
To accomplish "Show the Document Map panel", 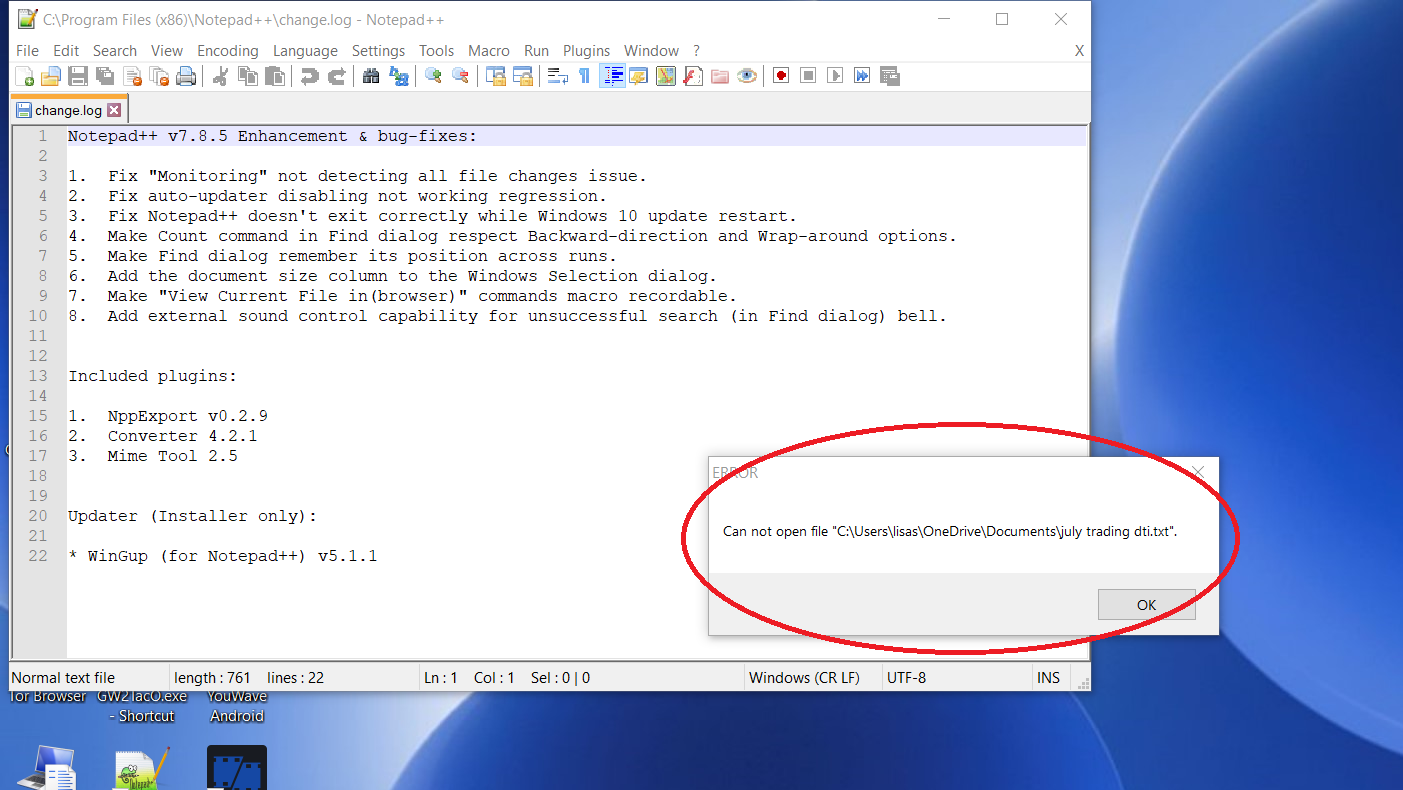I will [x=666, y=76].
